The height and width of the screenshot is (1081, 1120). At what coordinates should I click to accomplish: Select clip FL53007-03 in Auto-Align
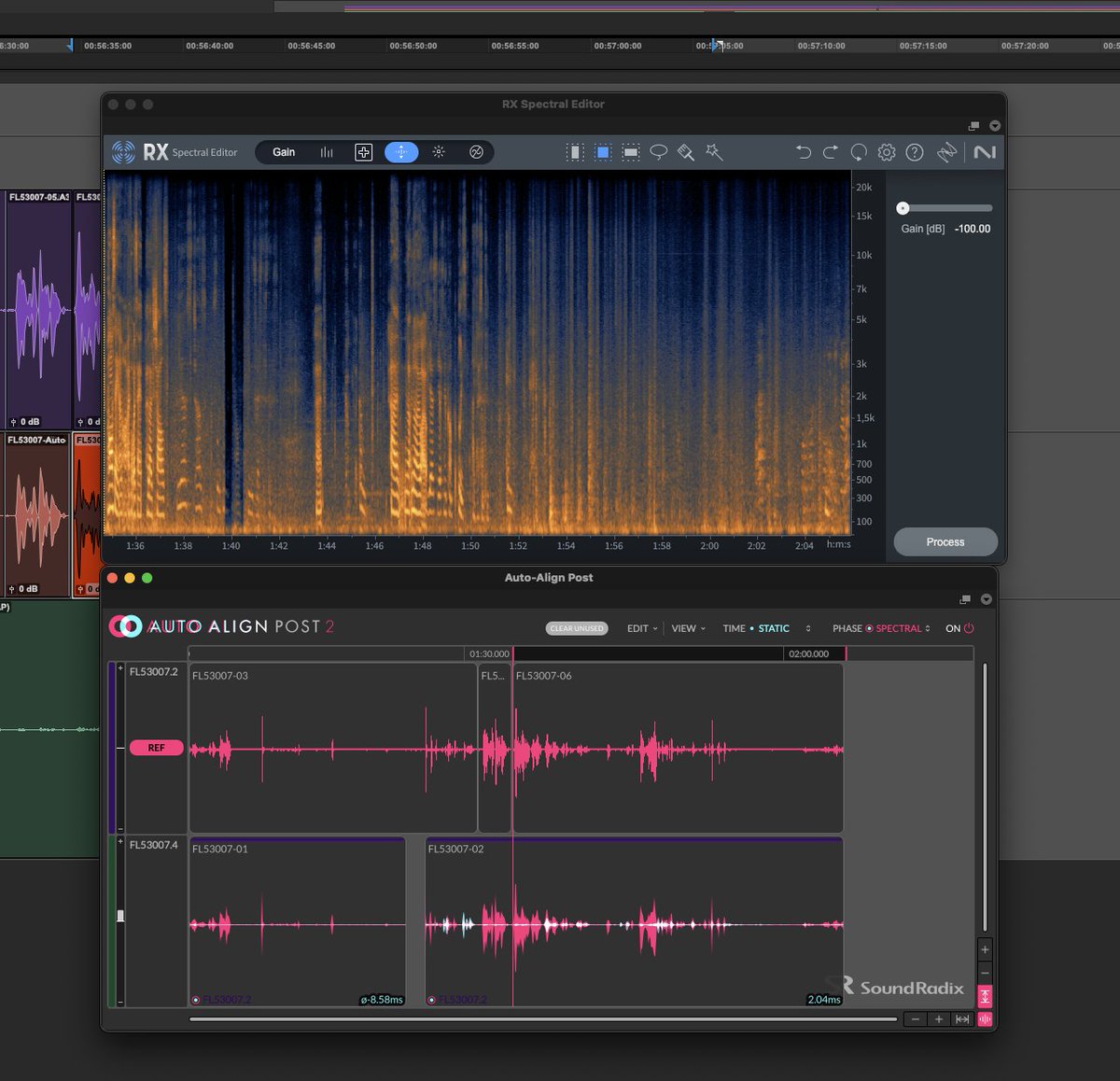332,748
